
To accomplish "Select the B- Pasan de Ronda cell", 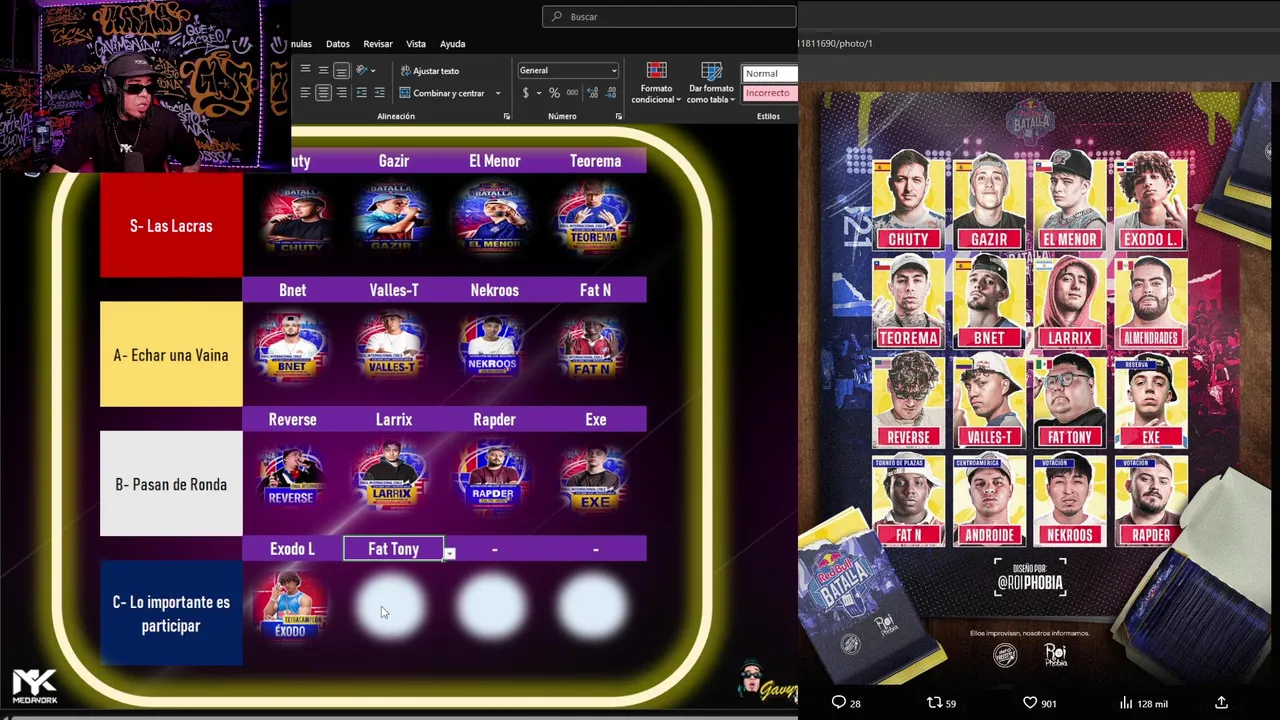I will click(171, 484).
